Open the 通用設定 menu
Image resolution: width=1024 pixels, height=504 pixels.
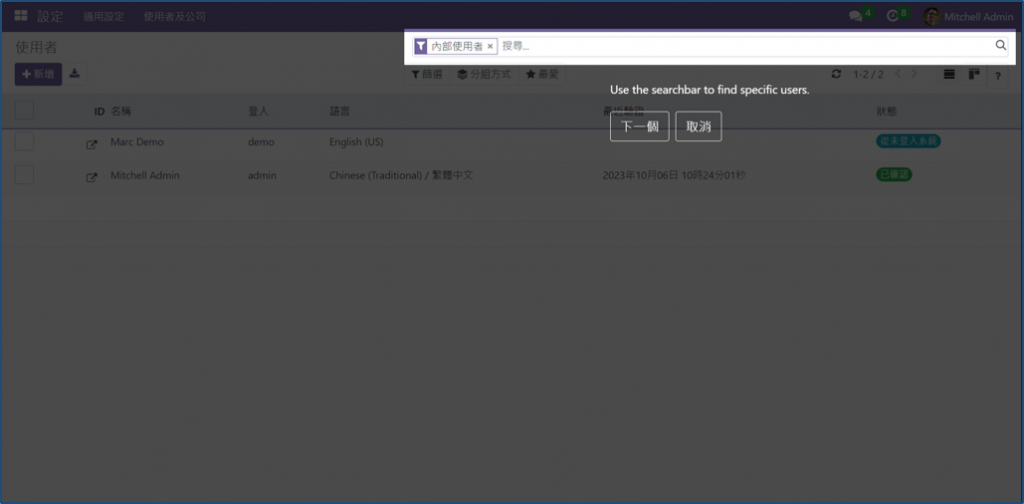click(103, 16)
